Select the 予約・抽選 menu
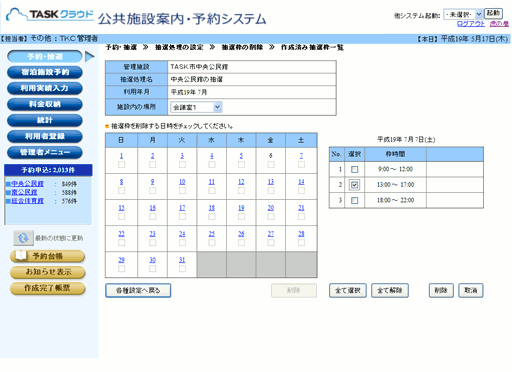 [x=45, y=56]
